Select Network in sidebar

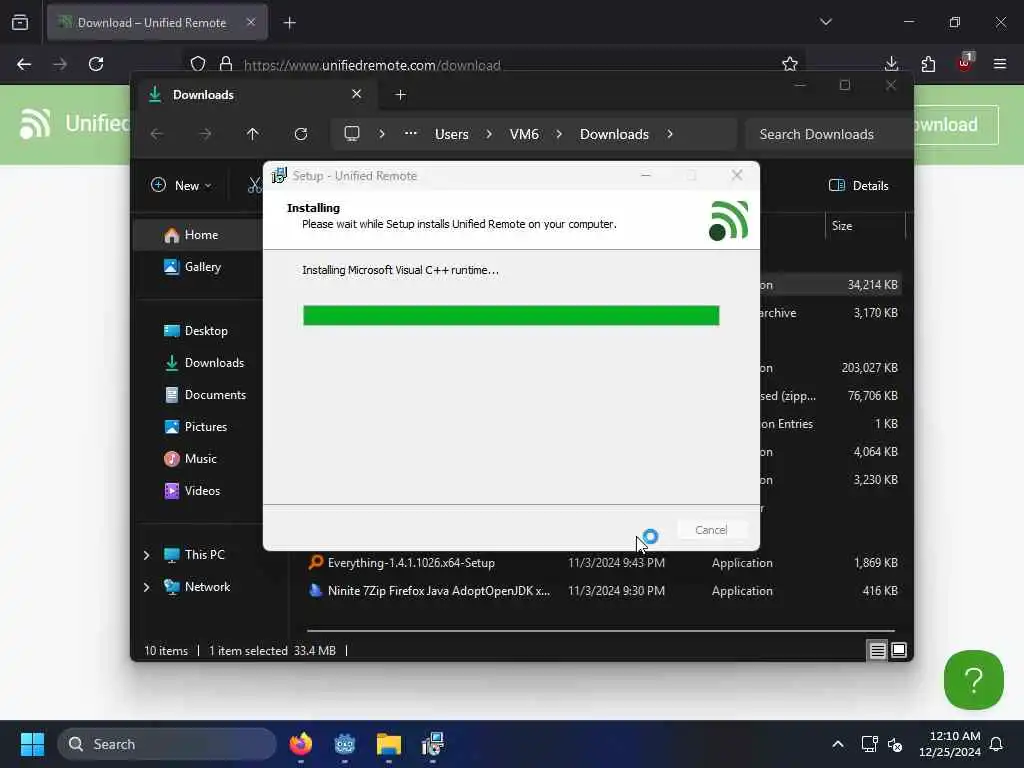[207, 586]
